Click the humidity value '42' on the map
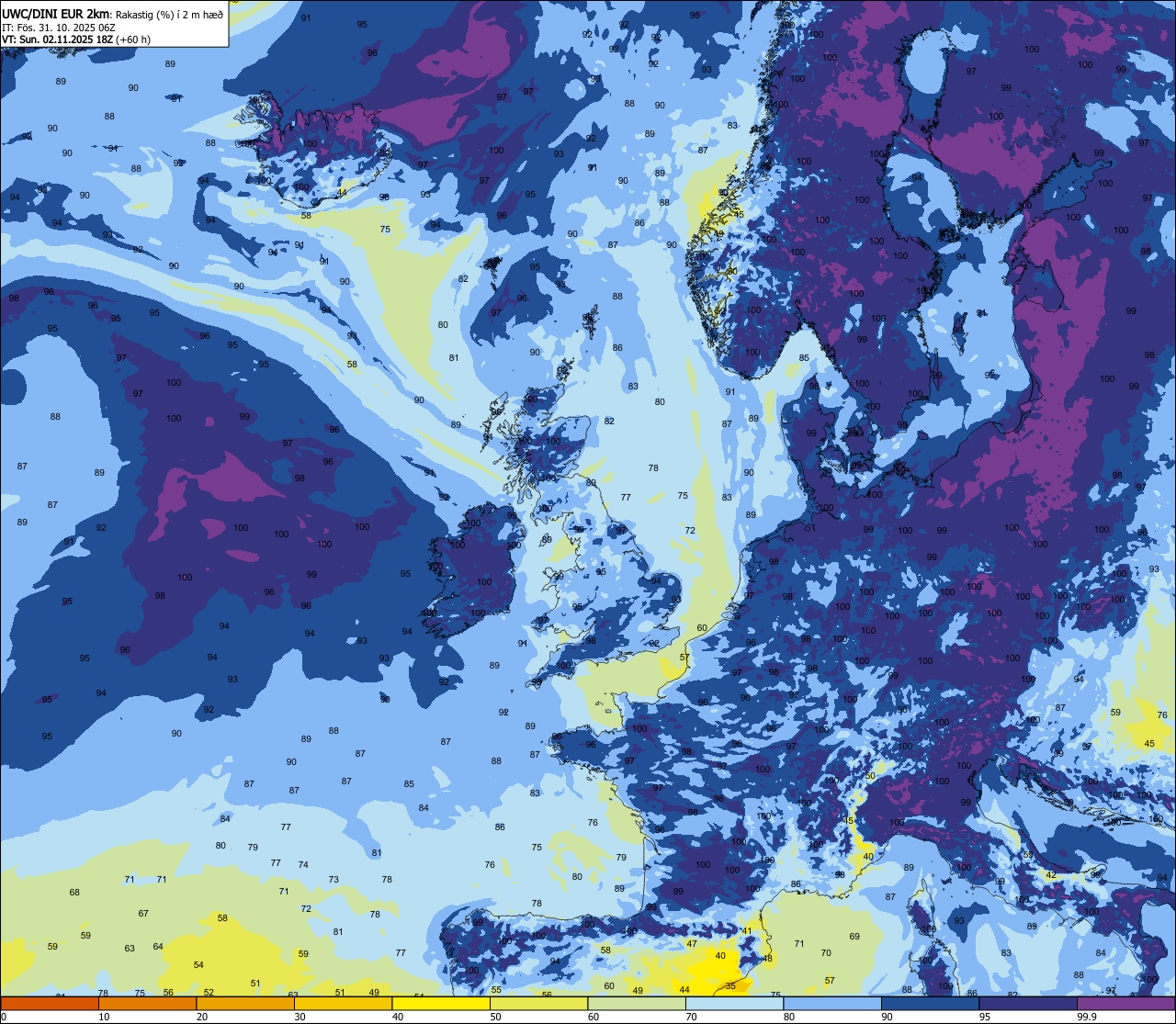 [1051, 875]
